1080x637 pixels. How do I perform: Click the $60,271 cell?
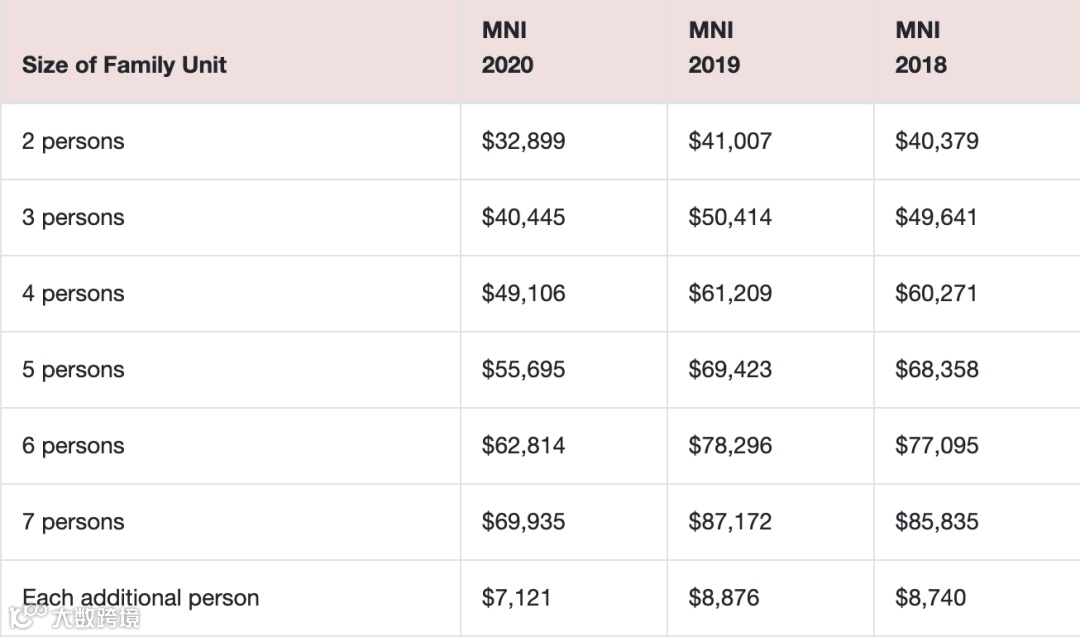click(936, 293)
